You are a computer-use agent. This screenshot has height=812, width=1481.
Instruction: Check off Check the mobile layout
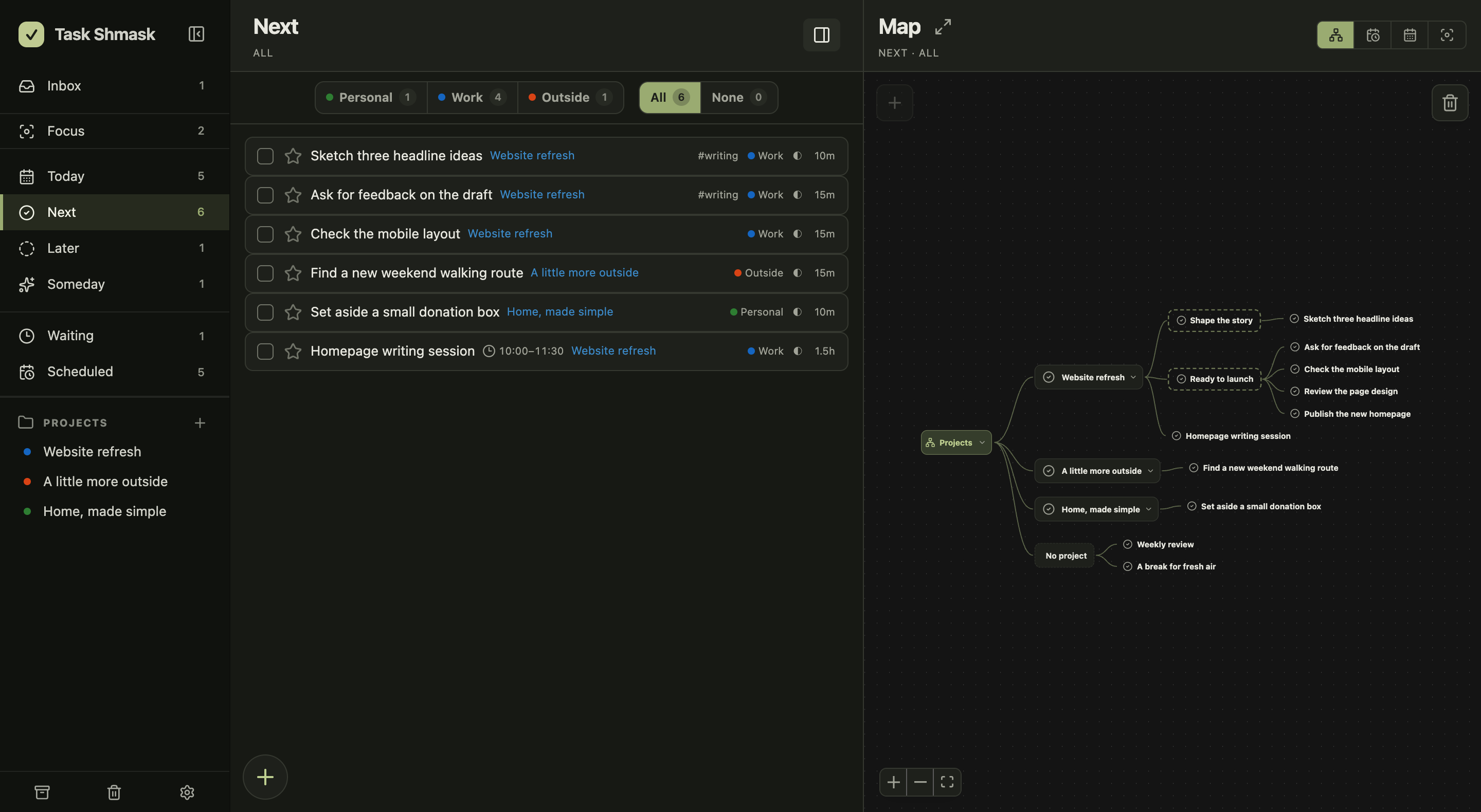click(x=265, y=234)
